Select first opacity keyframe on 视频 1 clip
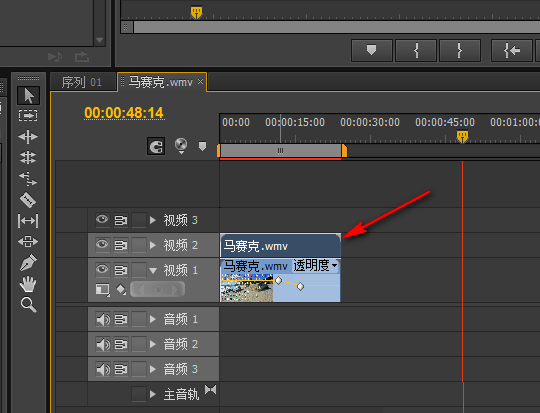540x413 pixels. [x=279, y=281]
